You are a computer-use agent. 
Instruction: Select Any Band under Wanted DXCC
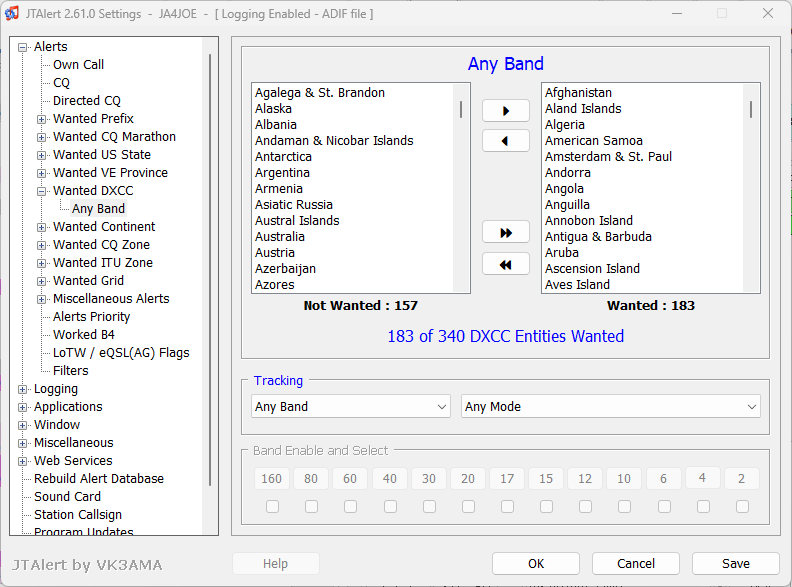pos(98,209)
